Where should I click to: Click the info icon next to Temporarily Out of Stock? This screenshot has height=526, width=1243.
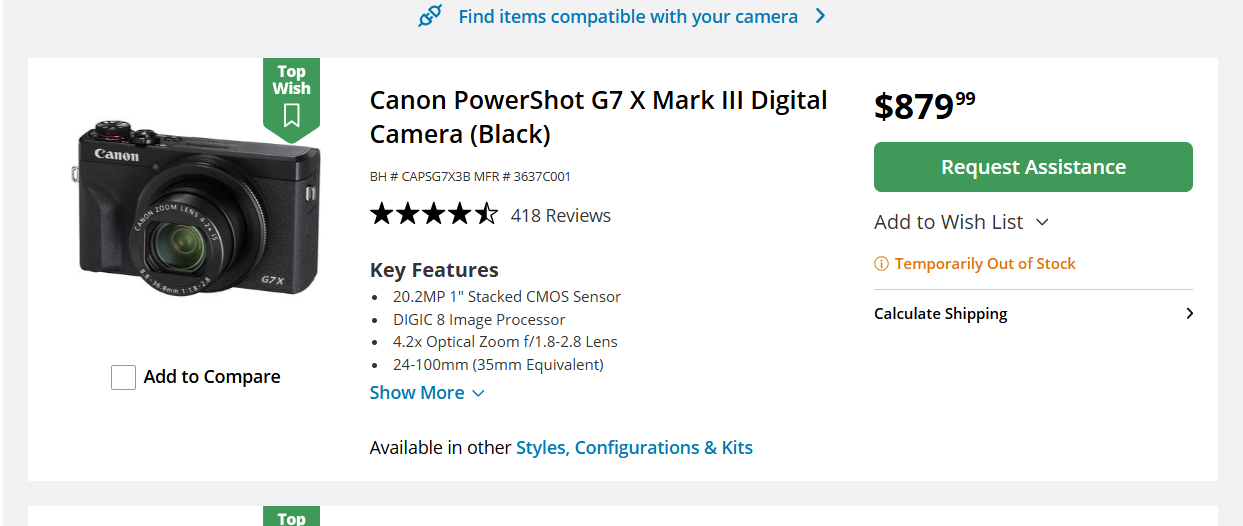pos(881,264)
